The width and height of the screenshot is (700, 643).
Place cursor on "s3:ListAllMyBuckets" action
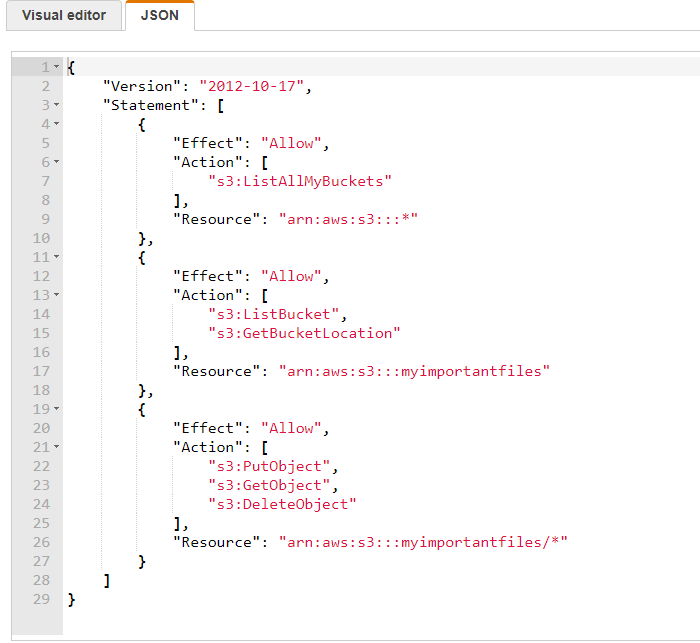(299, 181)
